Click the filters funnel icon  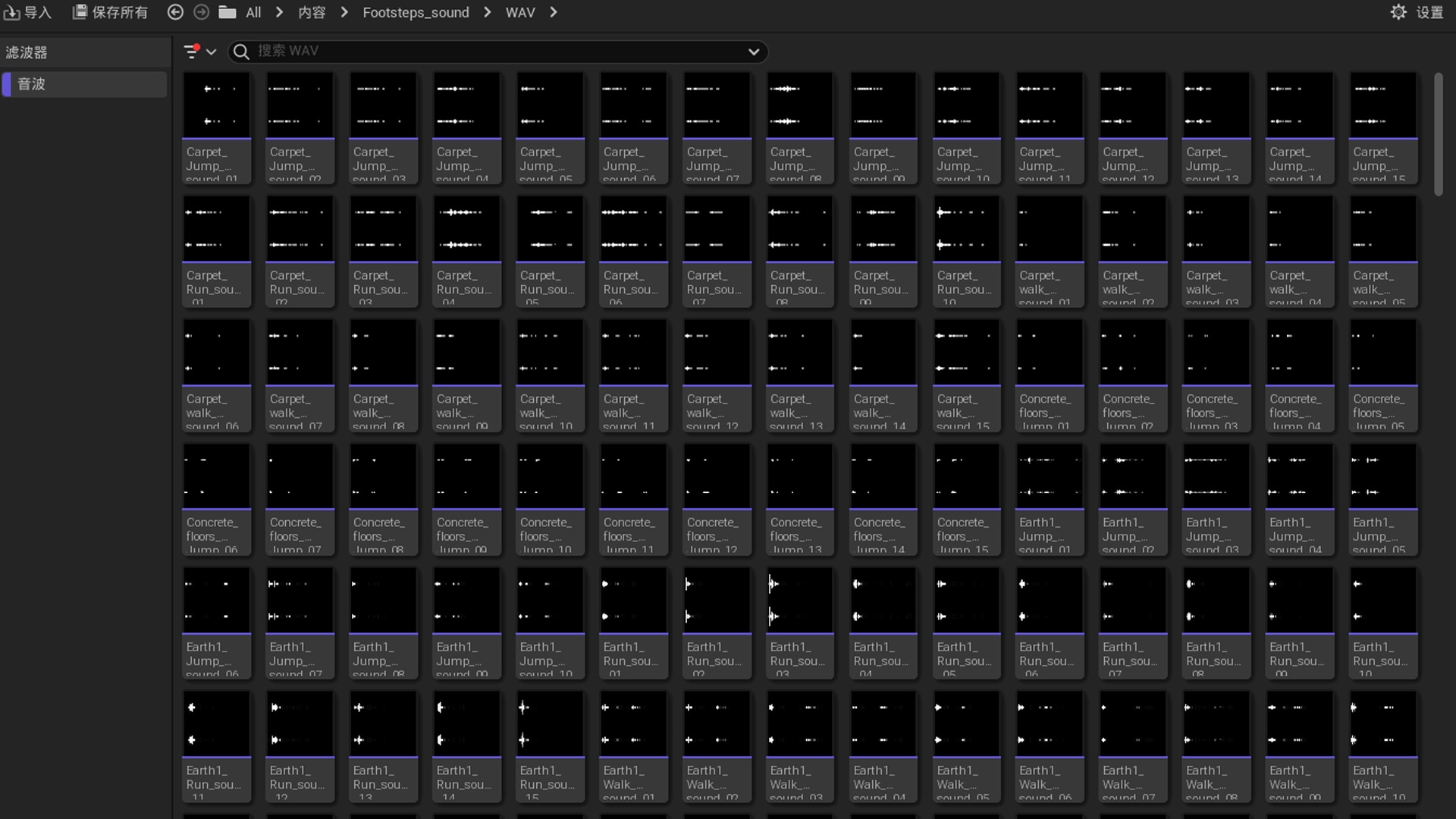193,51
